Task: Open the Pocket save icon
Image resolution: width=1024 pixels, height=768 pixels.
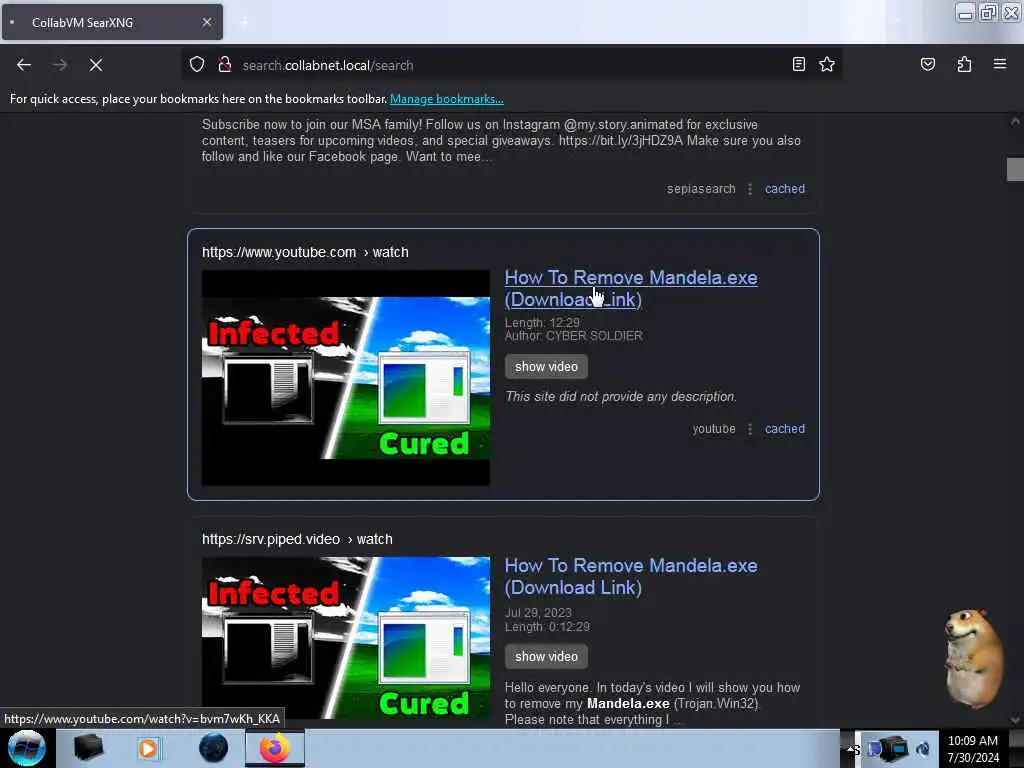Action: coord(927,64)
